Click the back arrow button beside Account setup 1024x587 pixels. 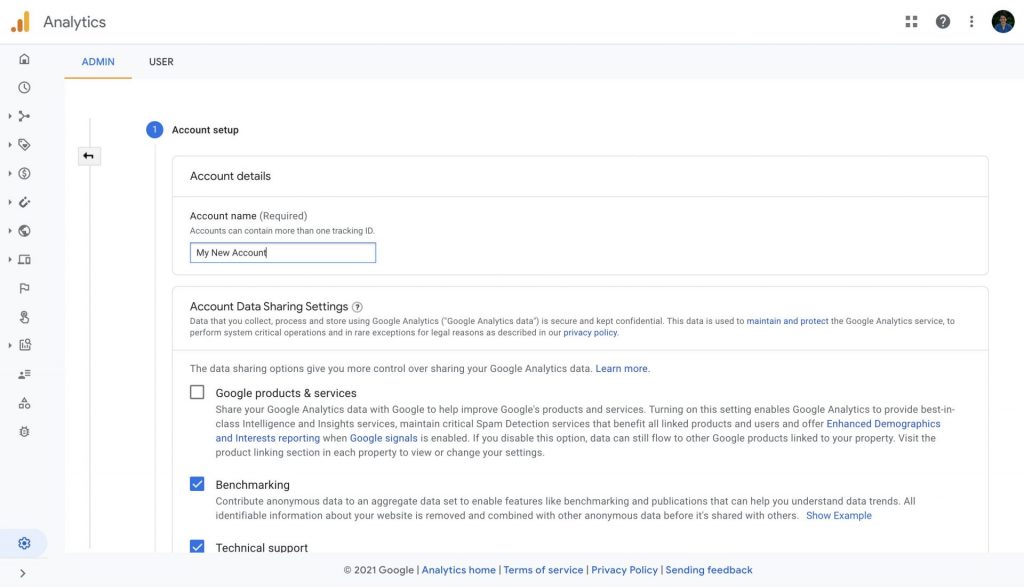tap(89, 156)
